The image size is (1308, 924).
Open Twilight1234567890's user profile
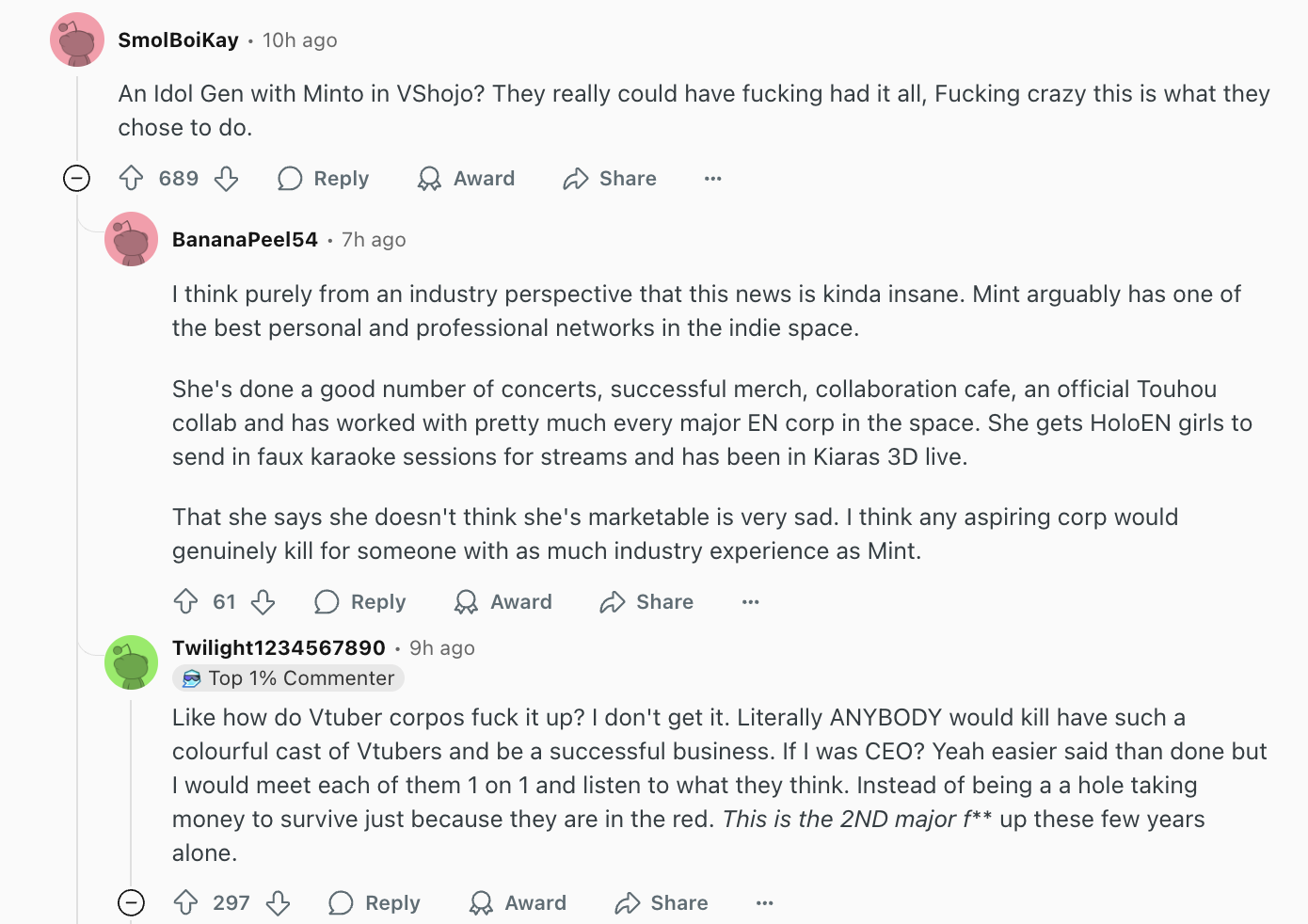pos(279,647)
